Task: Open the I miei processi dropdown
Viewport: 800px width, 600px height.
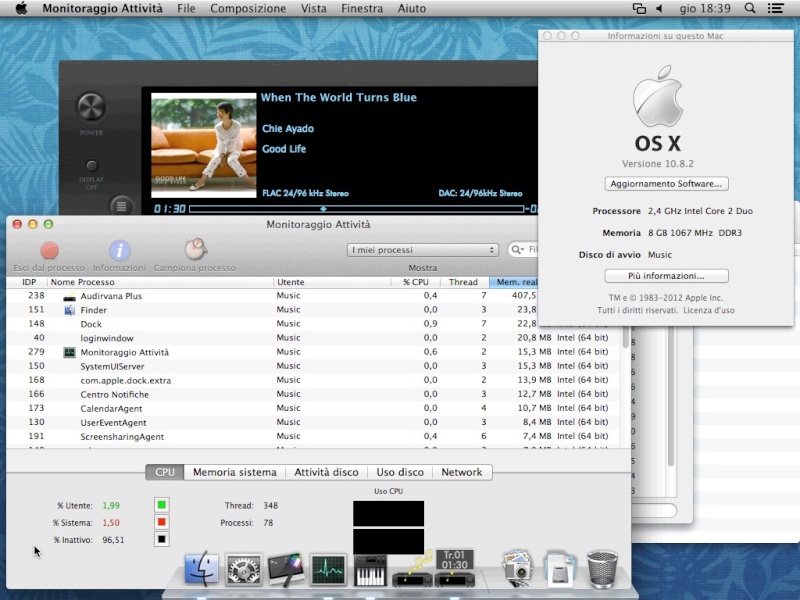Action: pos(422,250)
